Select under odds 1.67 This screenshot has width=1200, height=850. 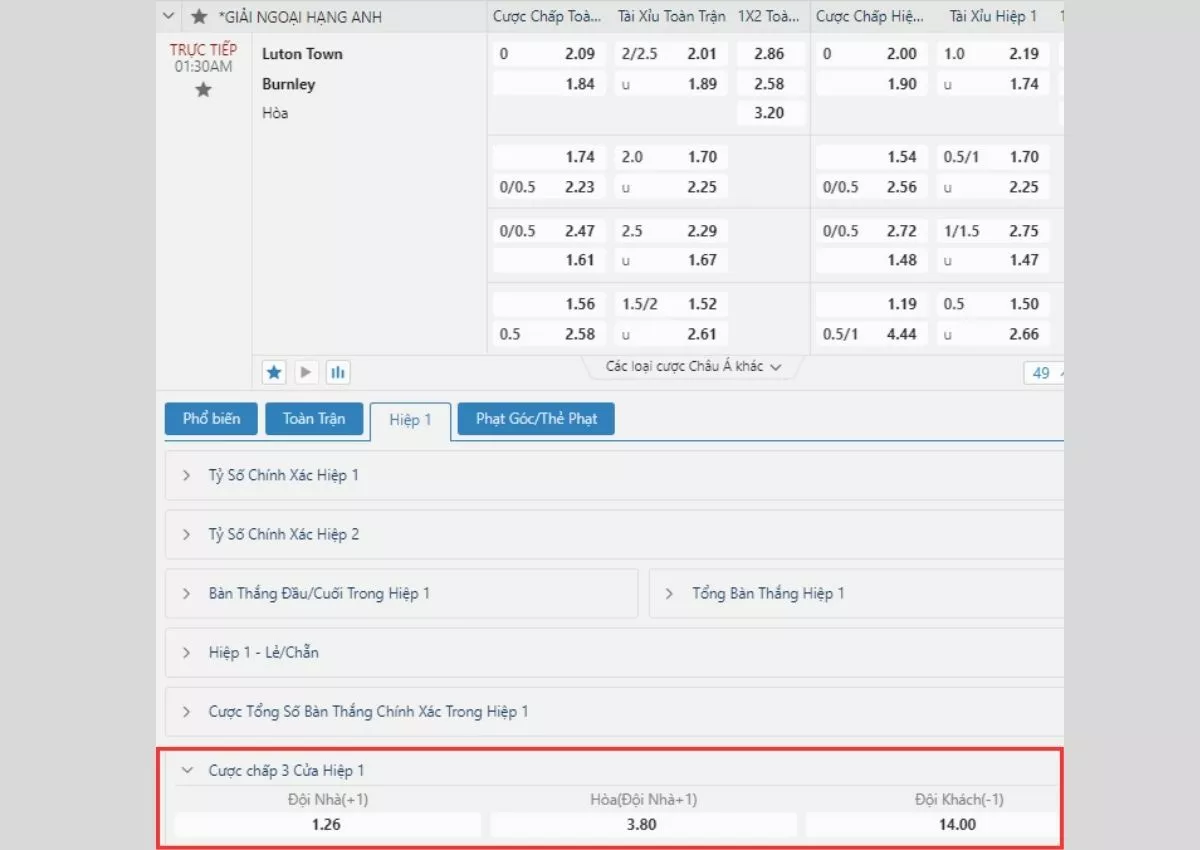[671, 260]
